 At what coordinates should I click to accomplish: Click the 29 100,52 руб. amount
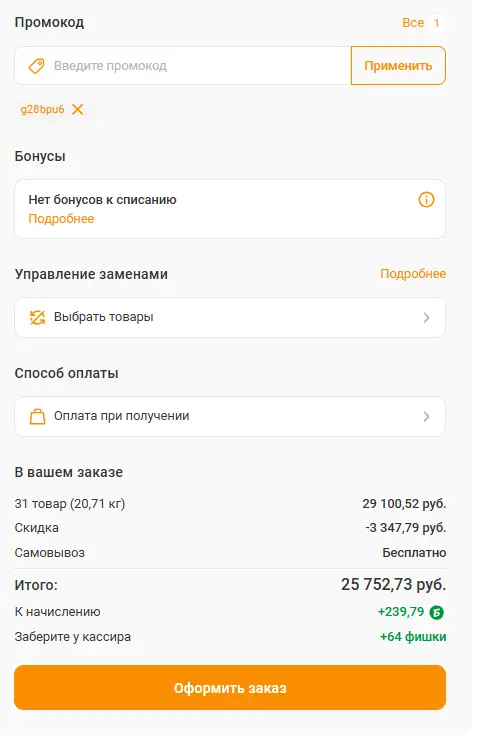coord(404,504)
